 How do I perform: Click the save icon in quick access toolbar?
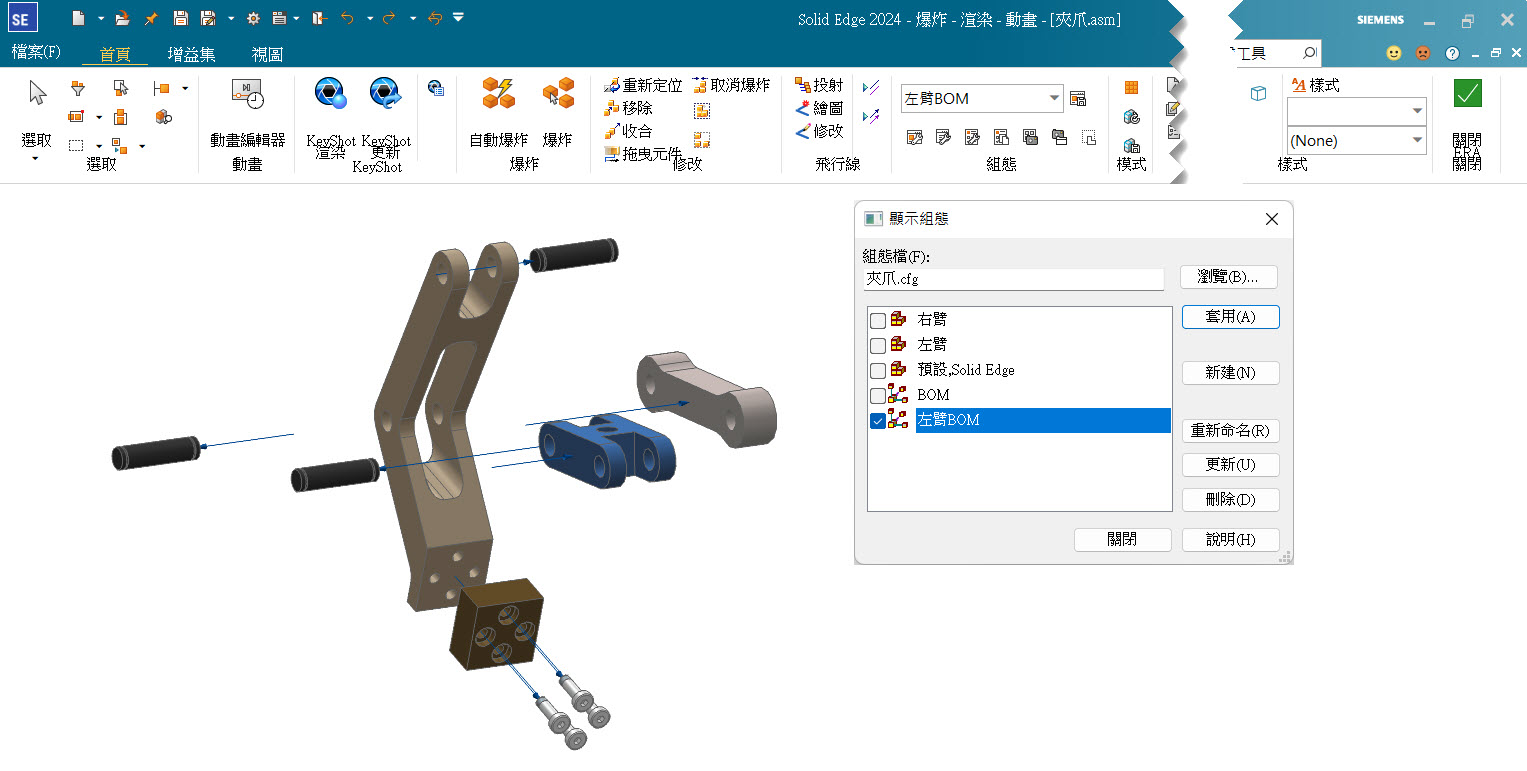(x=180, y=18)
